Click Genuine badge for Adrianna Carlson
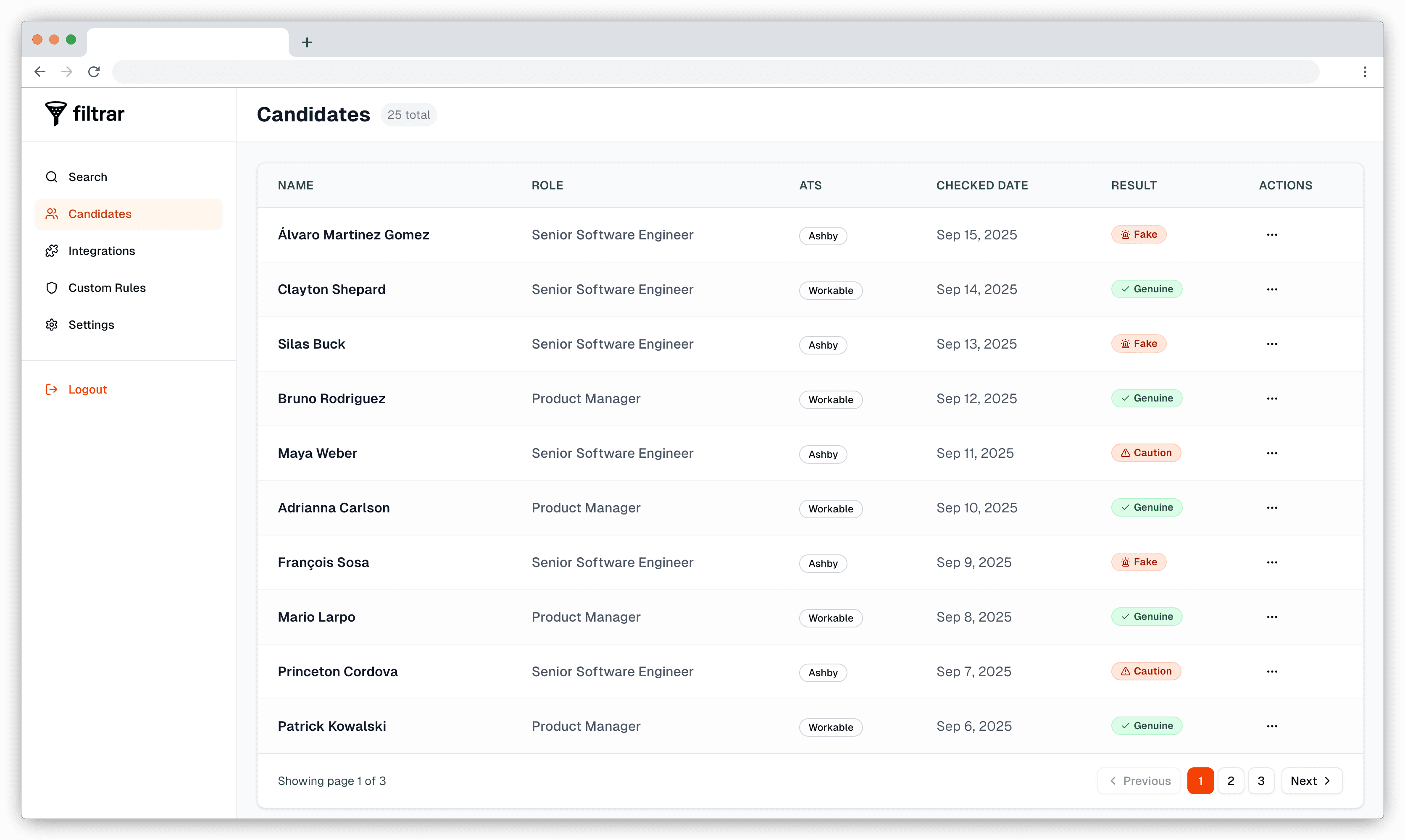1405x840 pixels. click(x=1146, y=508)
